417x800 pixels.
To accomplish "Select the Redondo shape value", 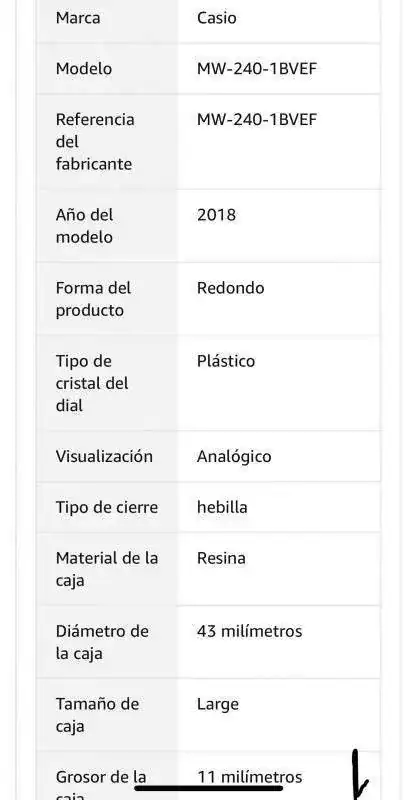I will click(x=231, y=288).
